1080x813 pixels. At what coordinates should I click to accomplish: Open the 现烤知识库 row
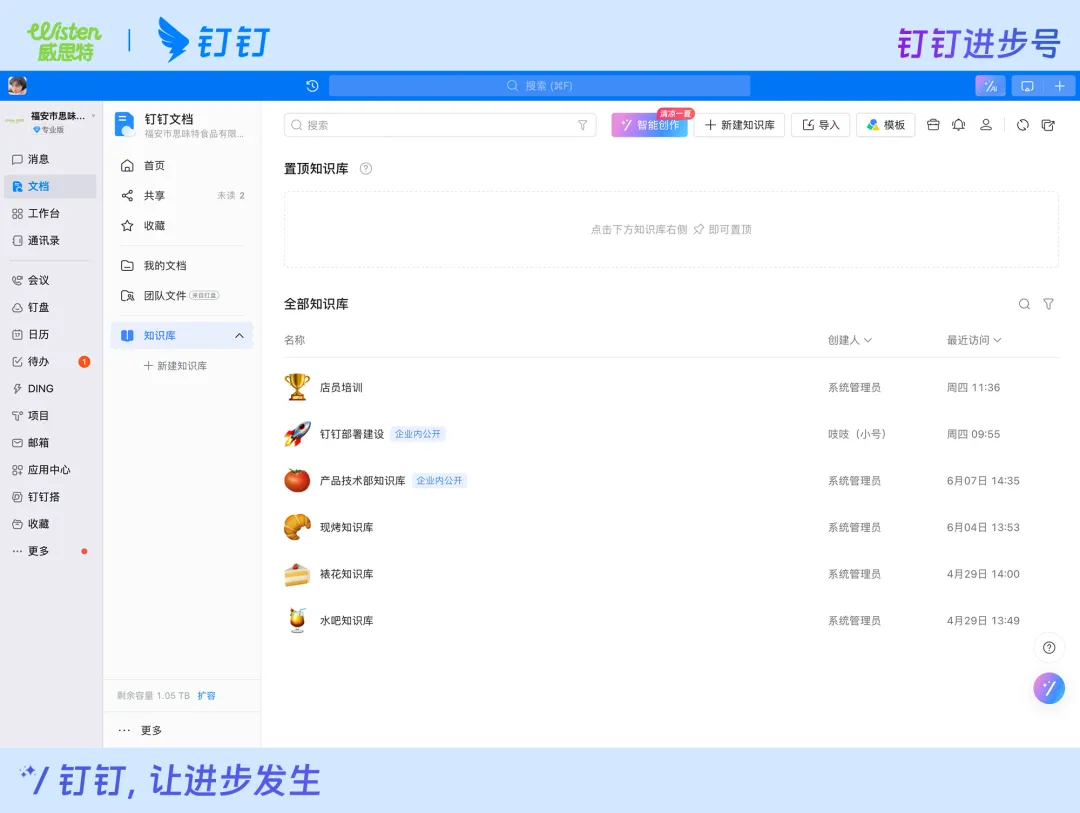pyautogui.click(x=672, y=527)
